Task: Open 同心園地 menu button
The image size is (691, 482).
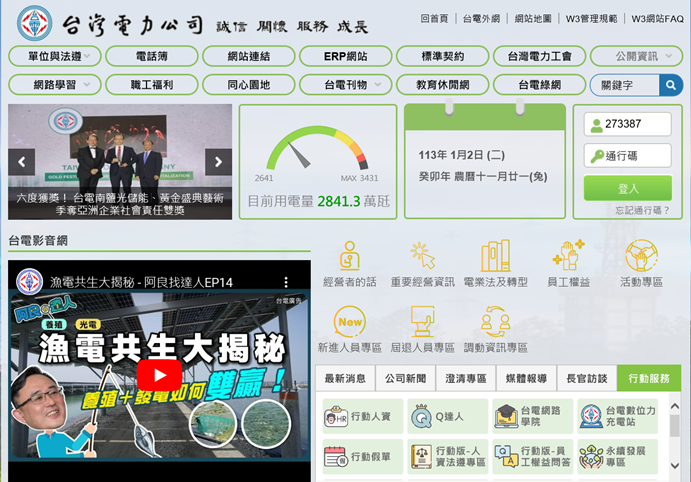Action: point(249,85)
